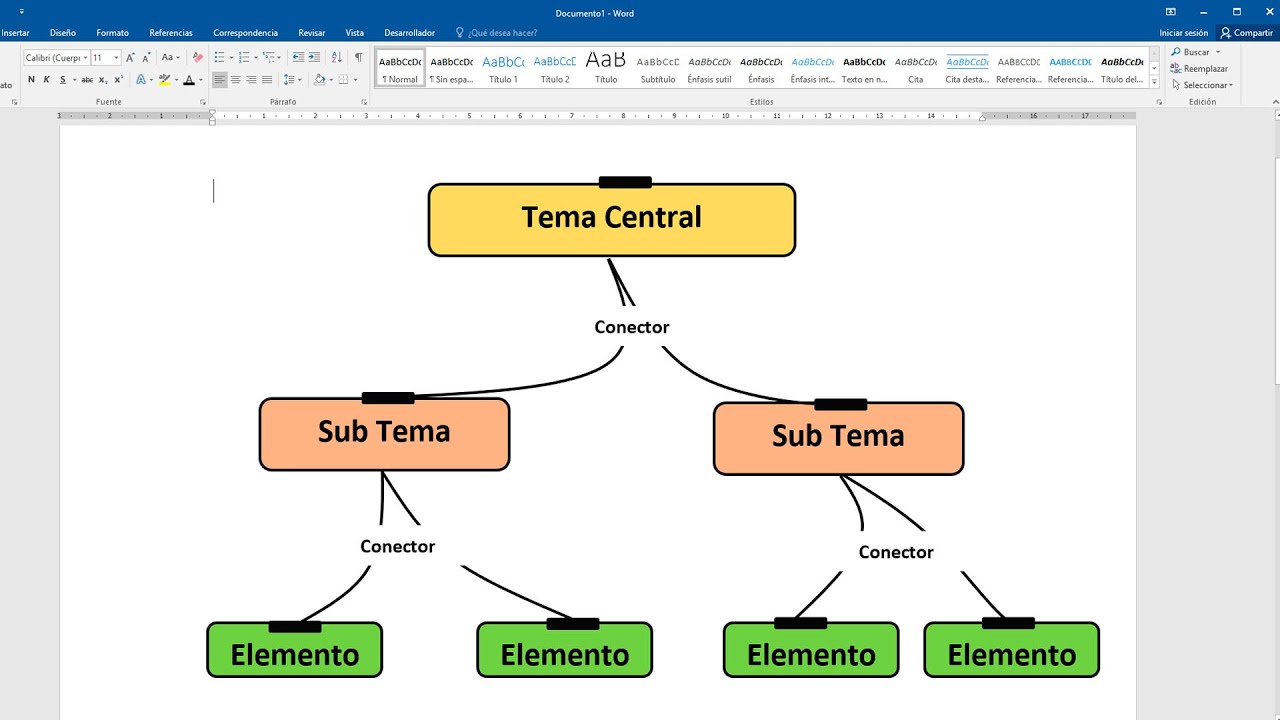Image resolution: width=1280 pixels, height=720 pixels.
Task: Apply font color A icon
Action: pos(188,80)
